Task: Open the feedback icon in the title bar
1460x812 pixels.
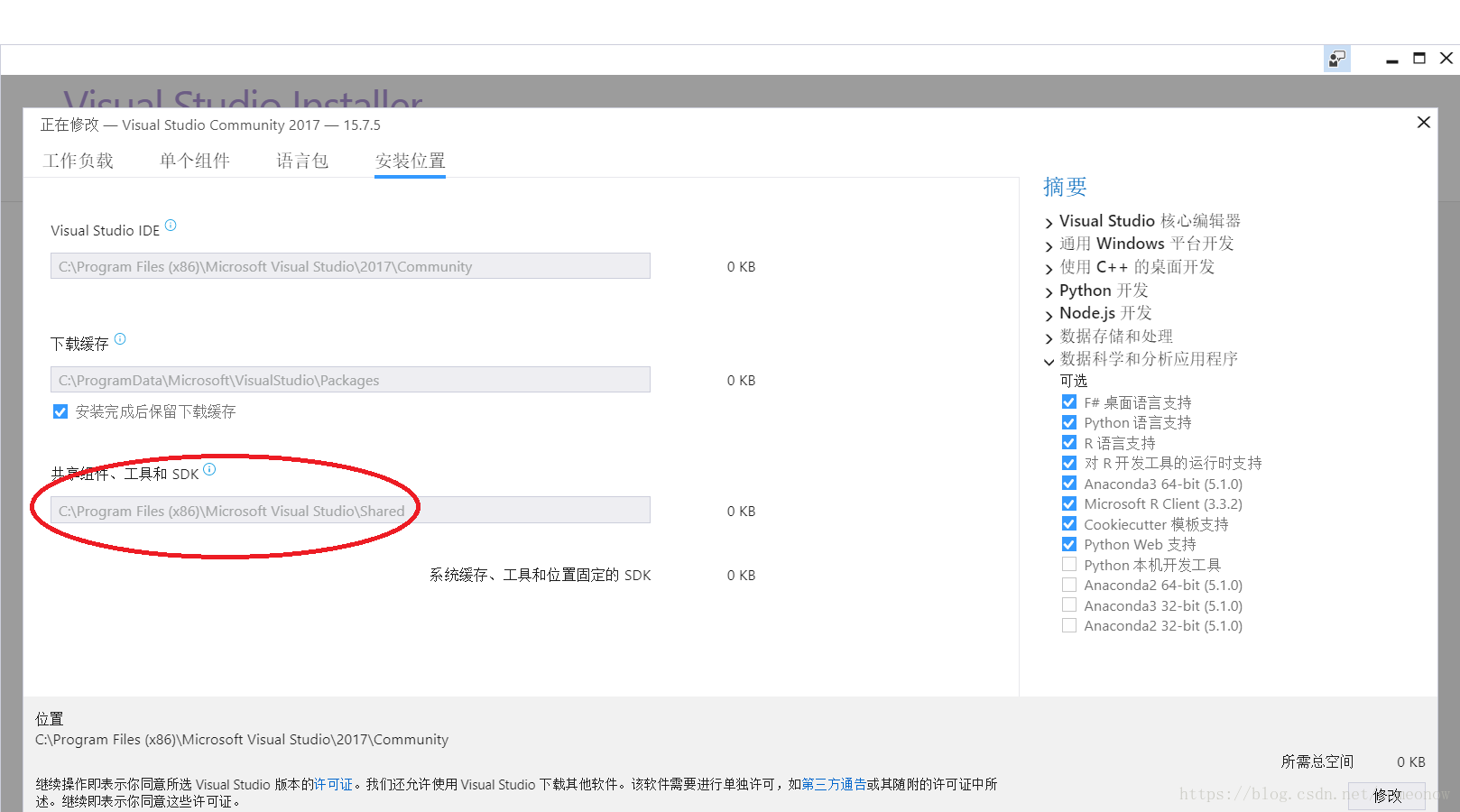Action: pyautogui.click(x=1337, y=59)
